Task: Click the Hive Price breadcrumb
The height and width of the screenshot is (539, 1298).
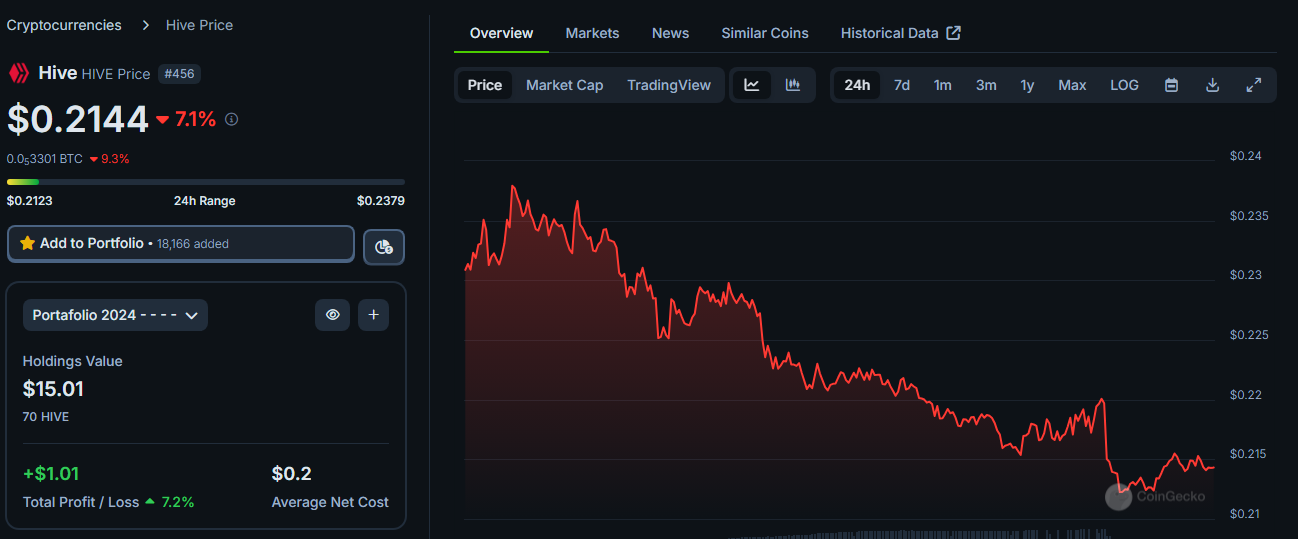Action: (199, 25)
